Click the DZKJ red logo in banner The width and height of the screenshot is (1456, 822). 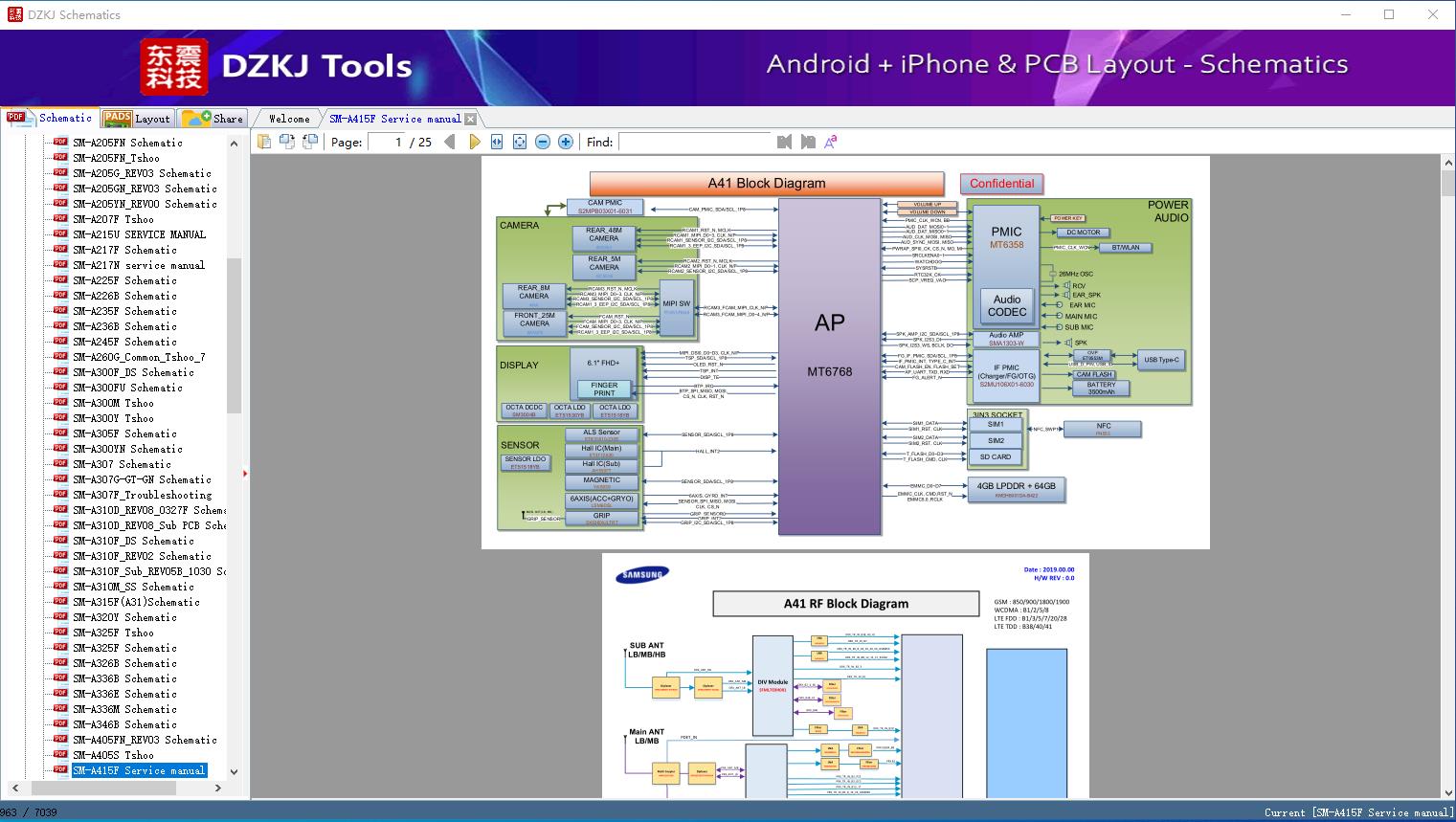coord(174,67)
